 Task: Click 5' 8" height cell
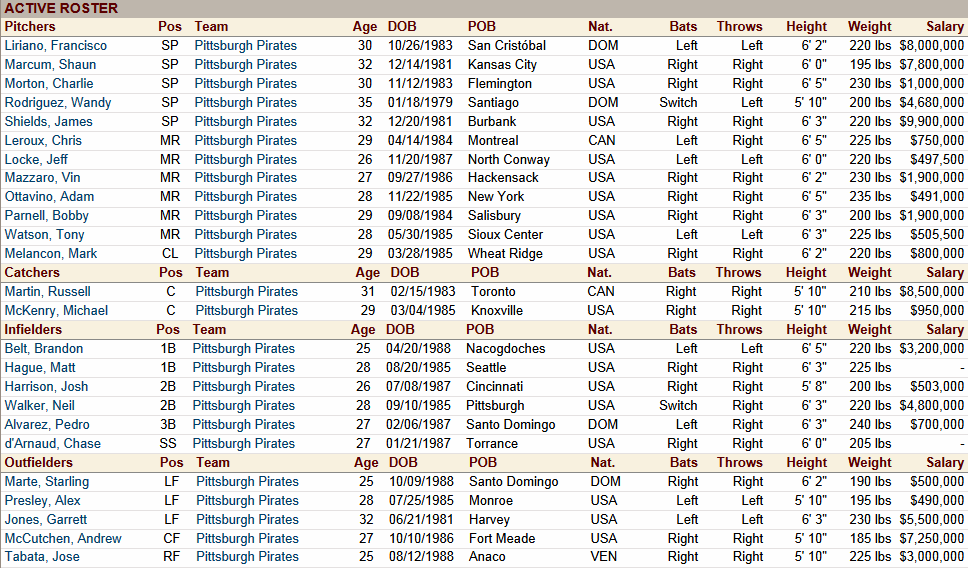click(814, 387)
